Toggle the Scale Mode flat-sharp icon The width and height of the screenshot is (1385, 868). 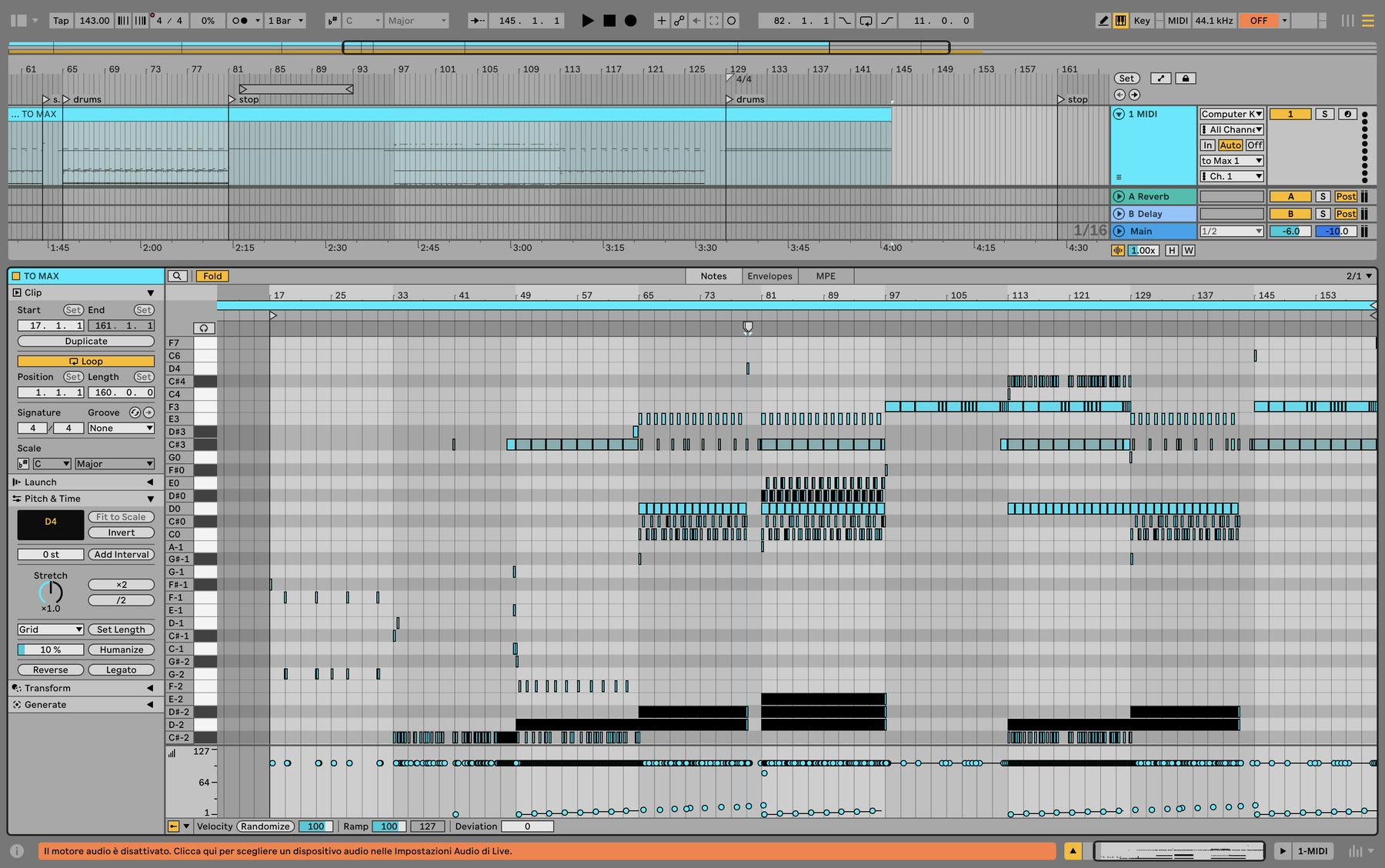[332, 21]
